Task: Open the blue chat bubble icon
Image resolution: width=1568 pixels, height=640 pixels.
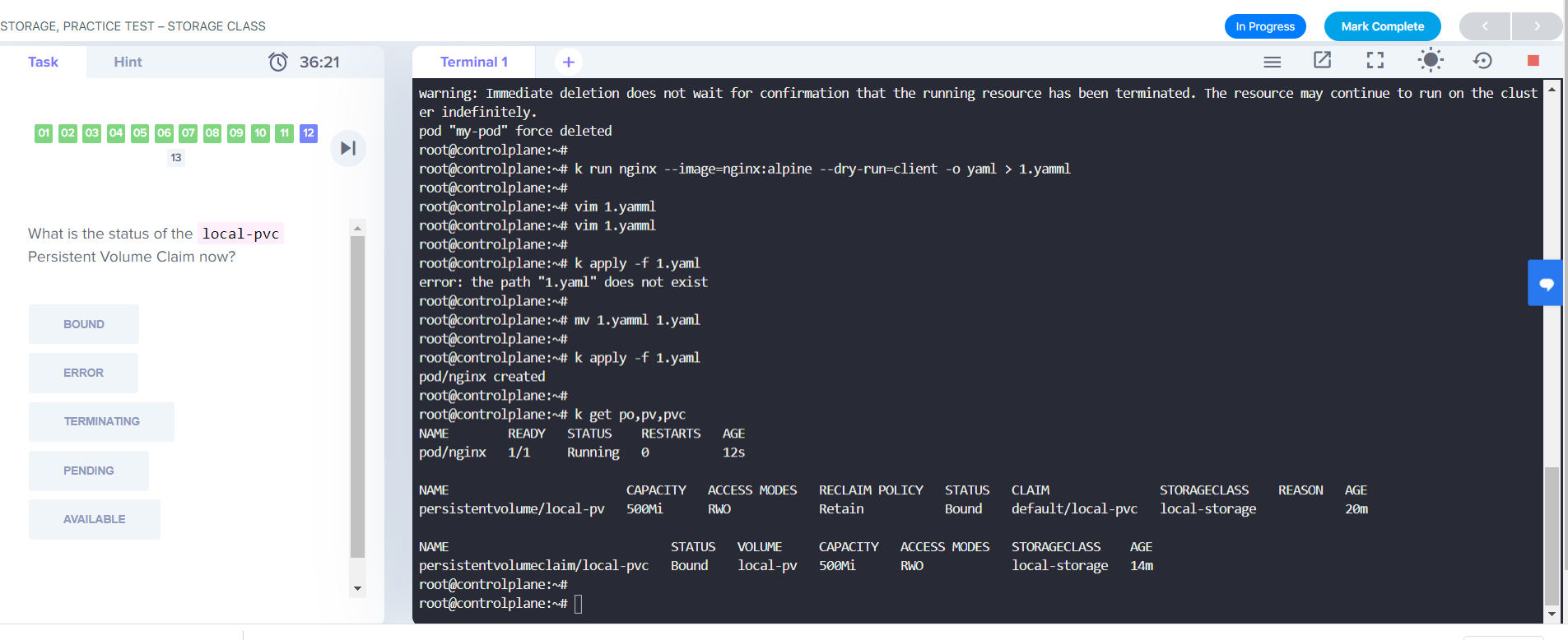Action: click(x=1547, y=283)
